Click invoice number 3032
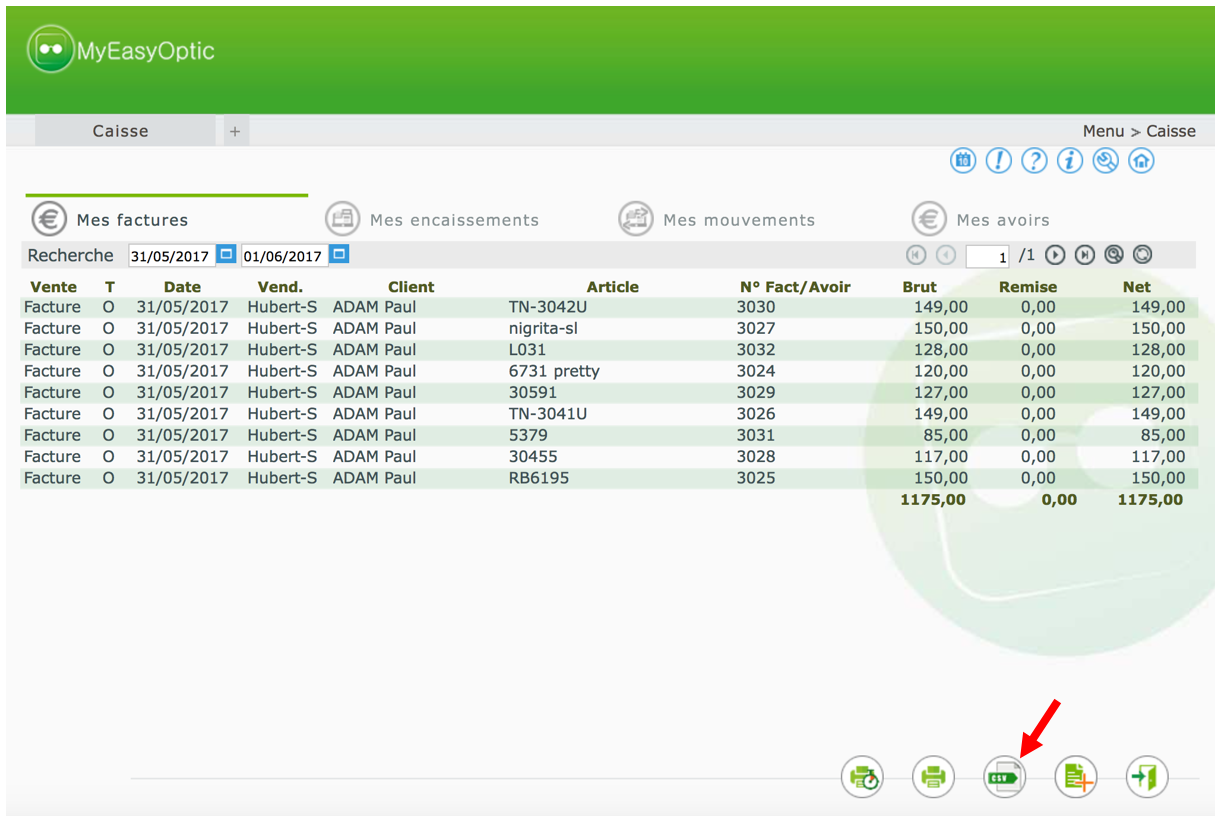1219x822 pixels. (756, 350)
